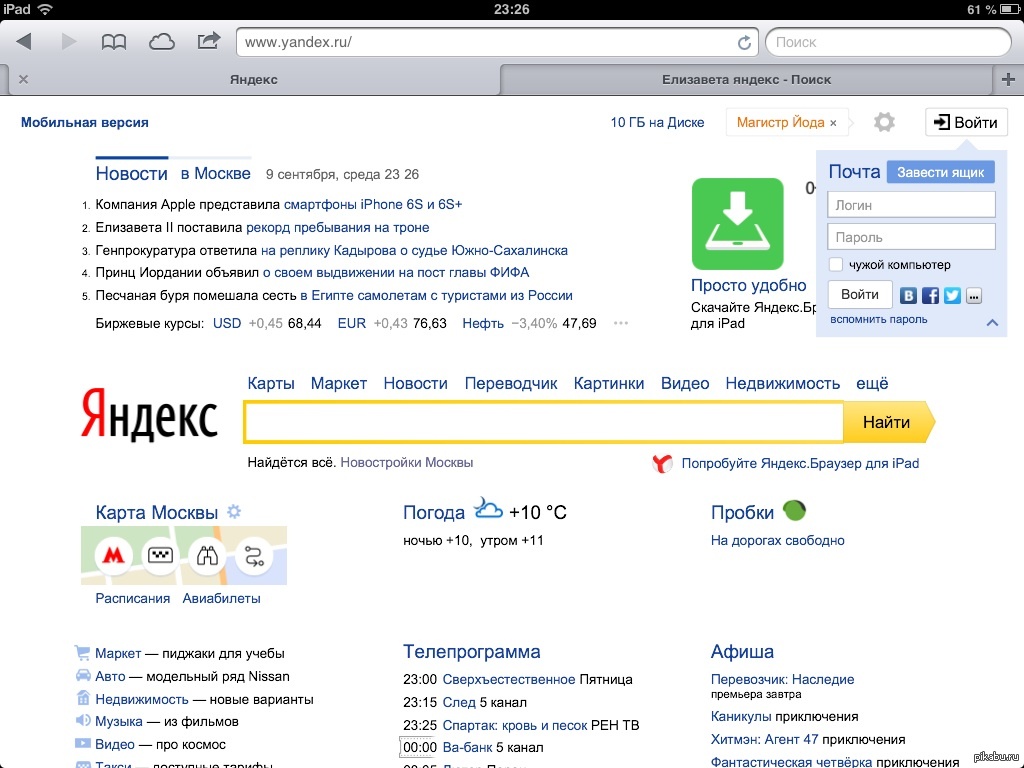Screen dimensions: 1024x768
Task: Open route icon on Moscow map
Action: click(x=254, y=556)
